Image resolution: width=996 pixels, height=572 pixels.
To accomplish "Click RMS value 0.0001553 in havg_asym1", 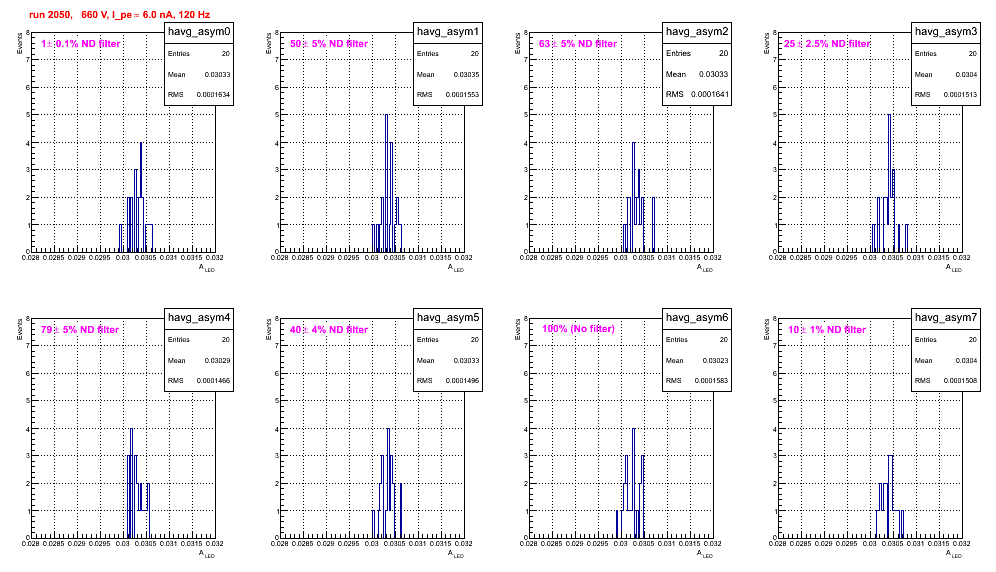I will tap(462, 95).
